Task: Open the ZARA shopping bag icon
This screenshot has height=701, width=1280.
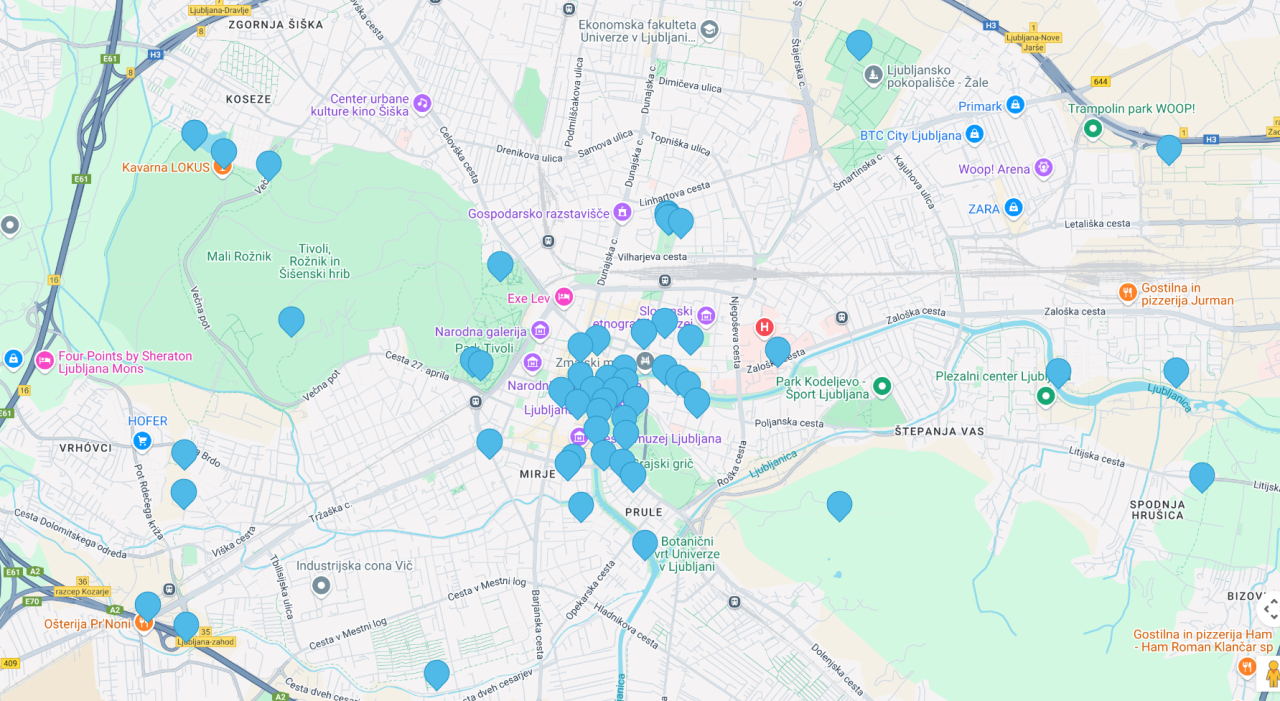Action: tap(1013, 208)
